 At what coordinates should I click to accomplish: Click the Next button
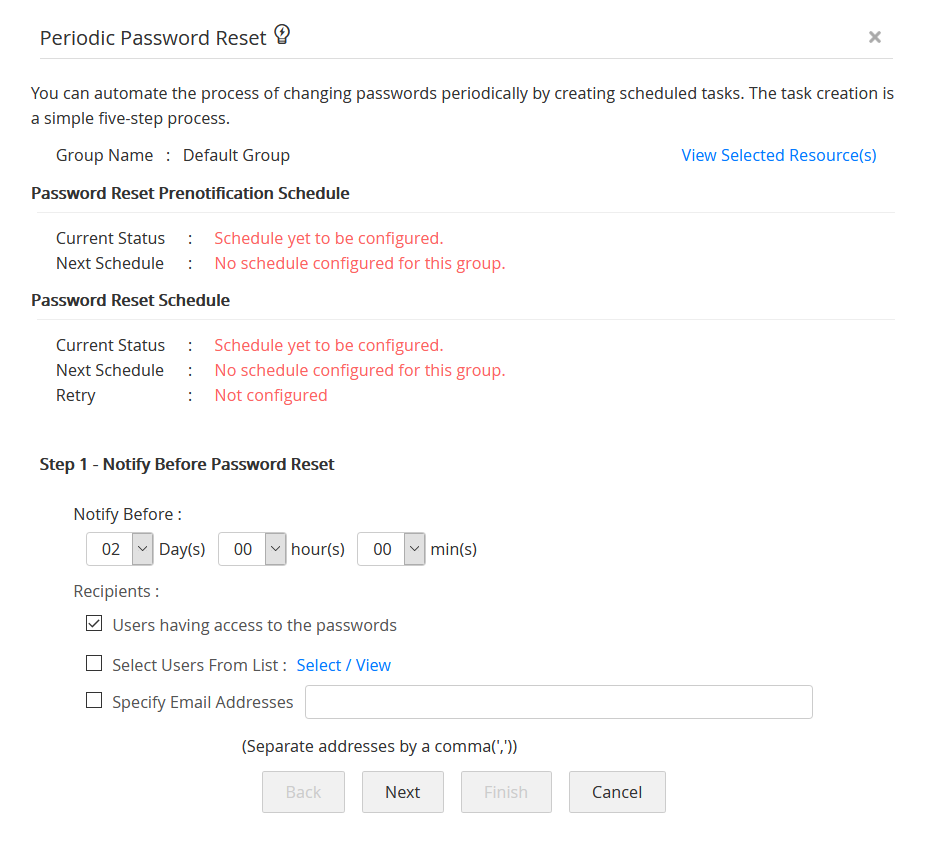(x=402, y=791)
